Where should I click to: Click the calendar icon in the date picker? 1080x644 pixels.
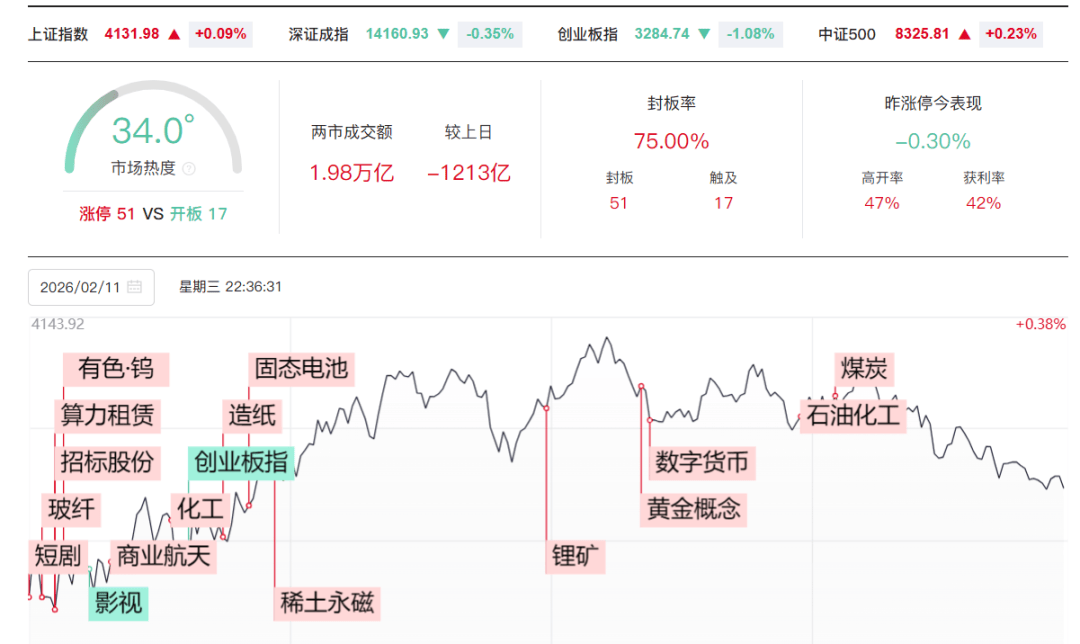(135, 287)
